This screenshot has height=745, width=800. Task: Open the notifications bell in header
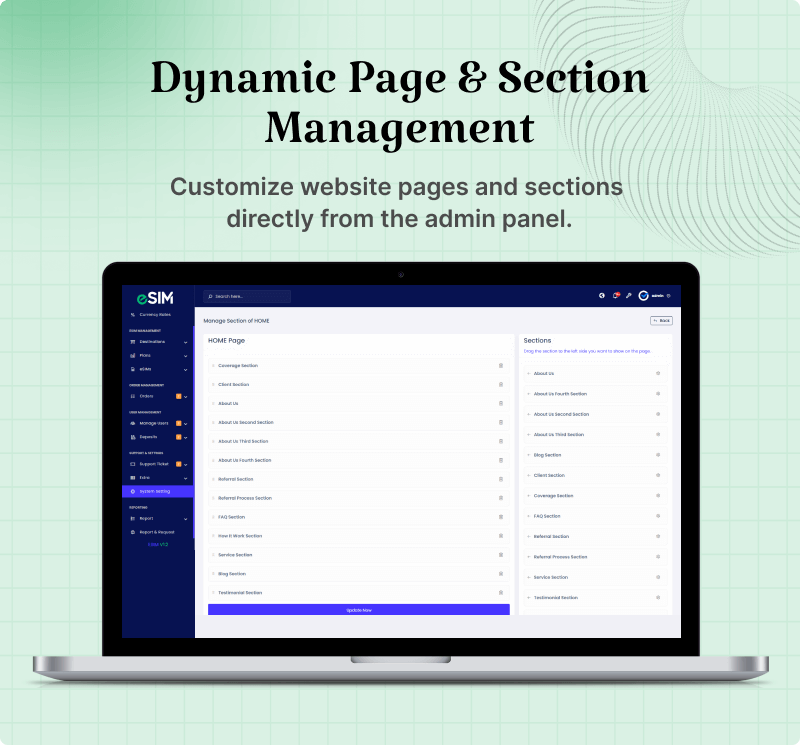[615, 296]
